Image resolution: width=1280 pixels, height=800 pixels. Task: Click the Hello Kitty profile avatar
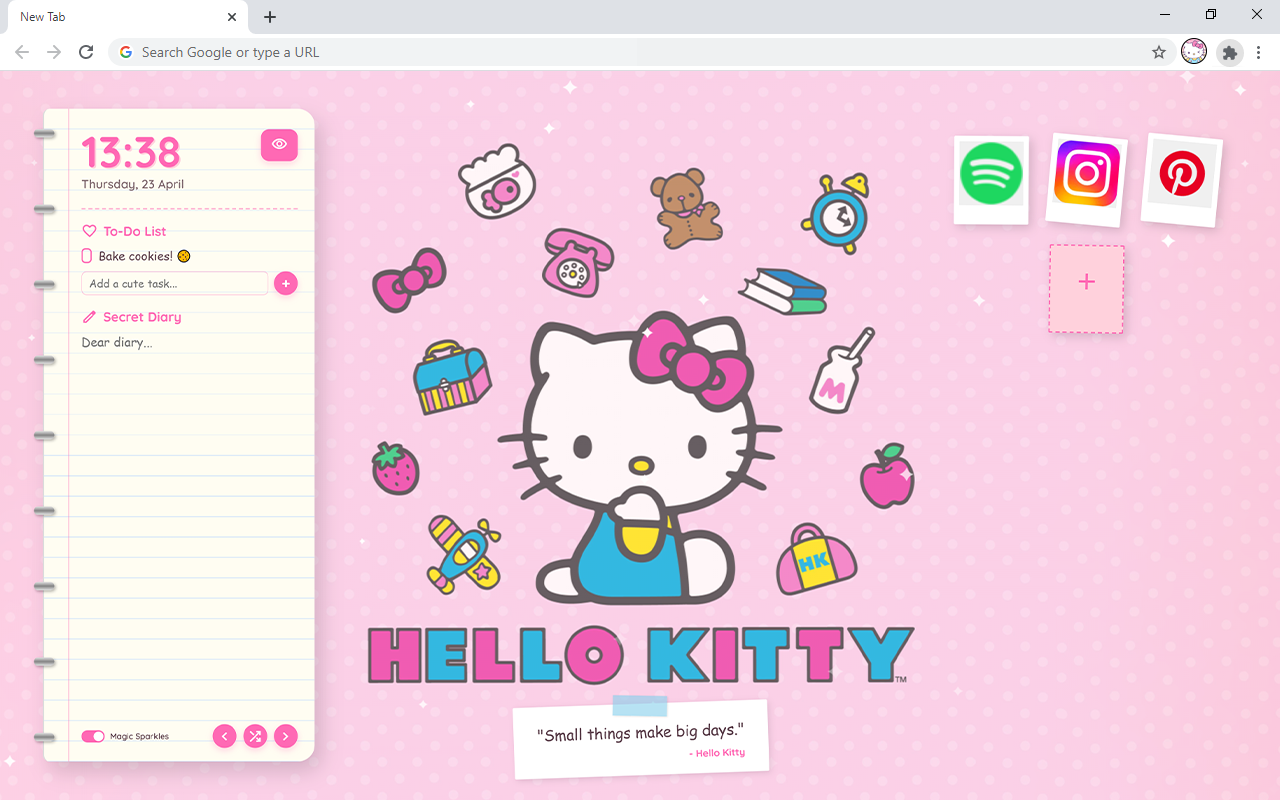point(1194,52)
